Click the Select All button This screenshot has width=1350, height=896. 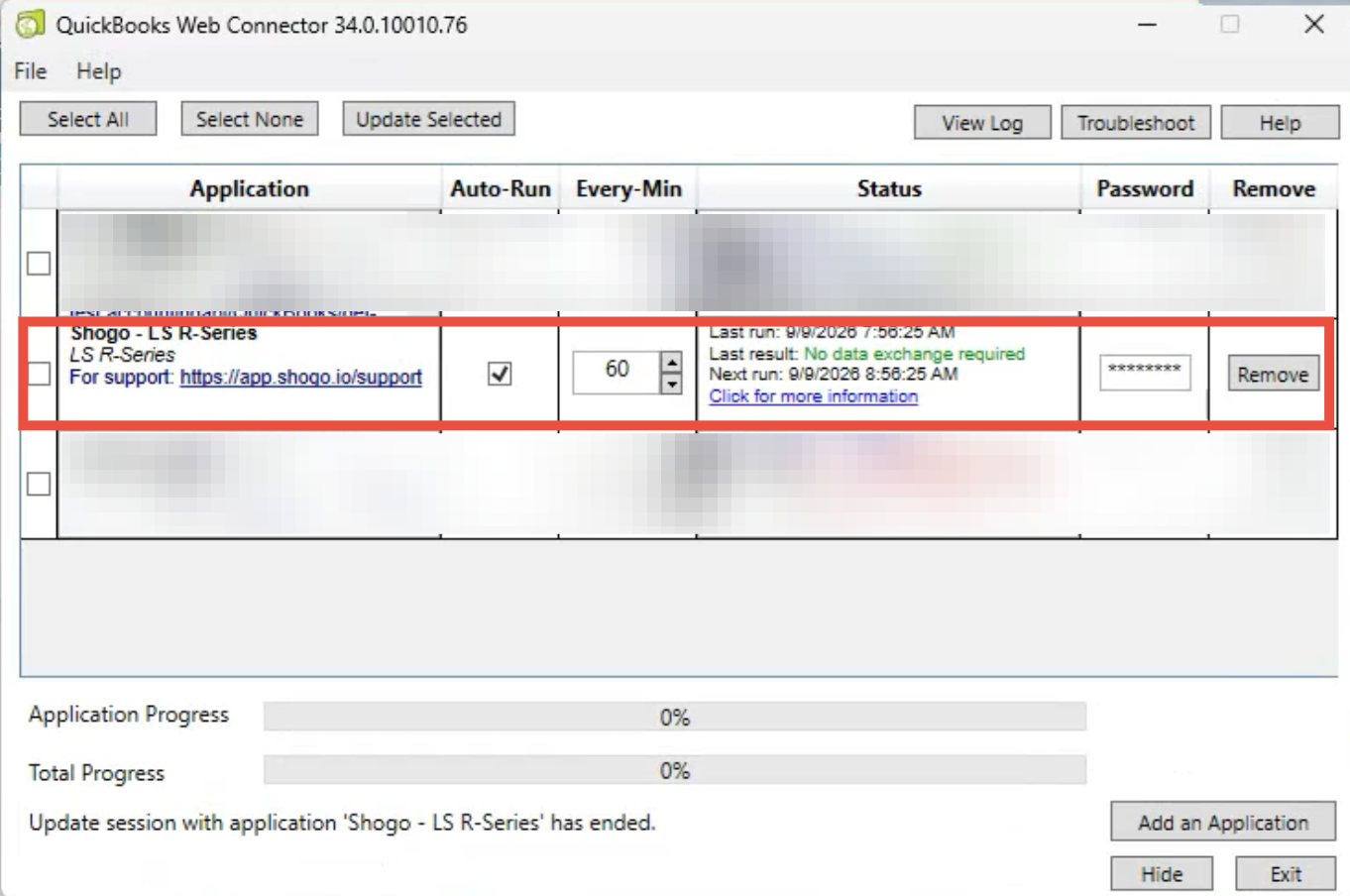coord(88,119)
